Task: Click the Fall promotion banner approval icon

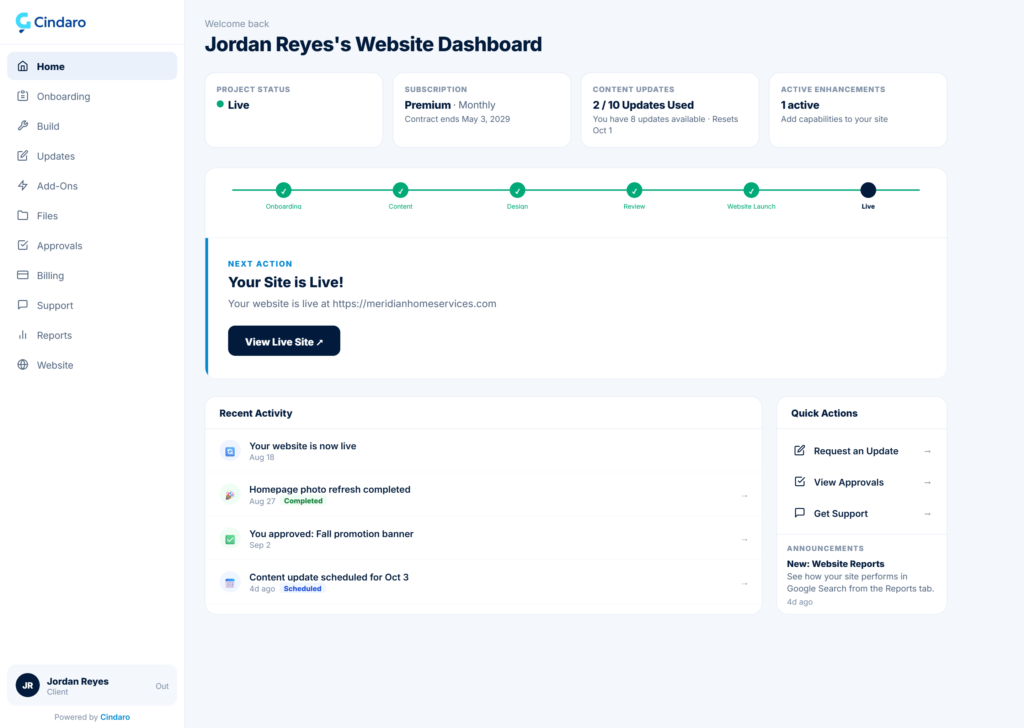Action: click(x=230, y=539)
